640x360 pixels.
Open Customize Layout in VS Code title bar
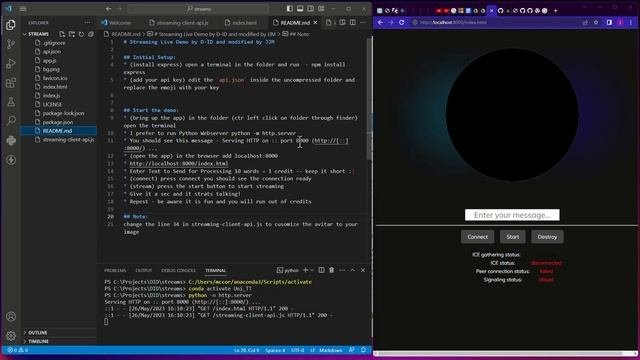tap(321, 9)
